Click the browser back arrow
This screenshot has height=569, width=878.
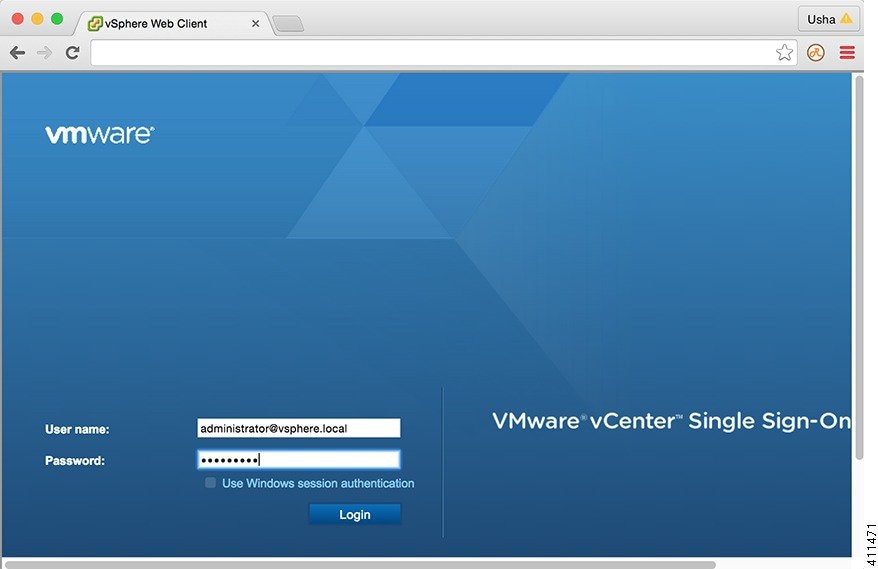click(x=17, y=53)
